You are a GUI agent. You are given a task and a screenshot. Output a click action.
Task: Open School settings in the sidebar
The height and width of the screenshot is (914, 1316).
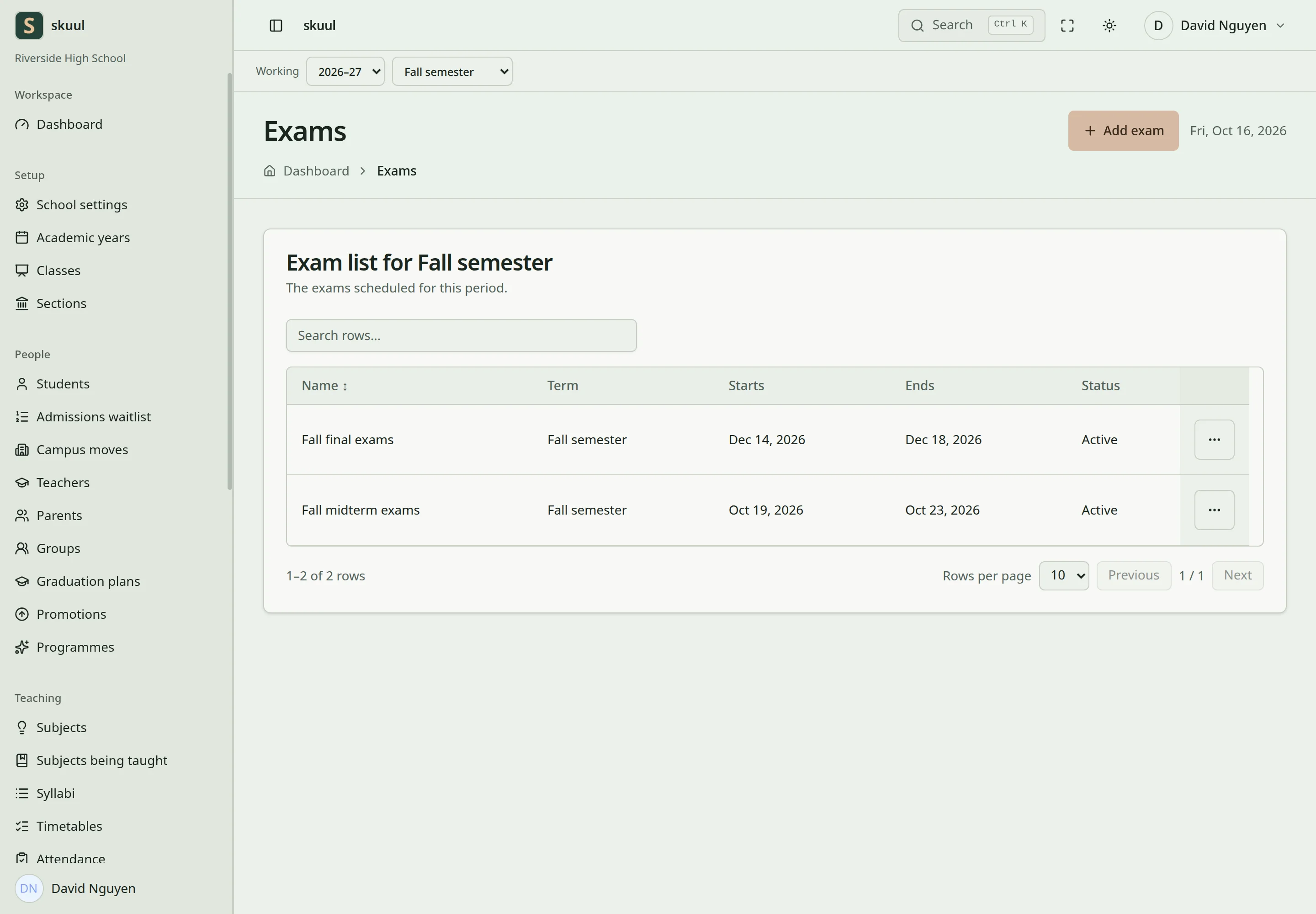[71, 204]
